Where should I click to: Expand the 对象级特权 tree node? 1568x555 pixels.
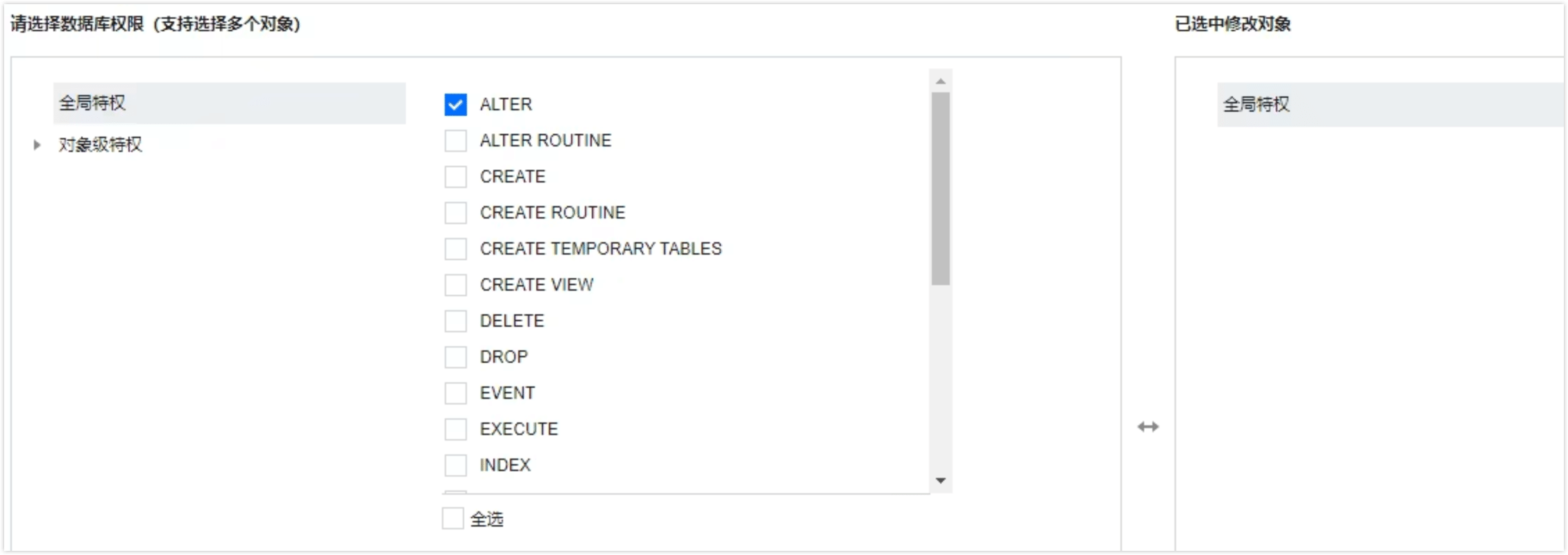37,145
